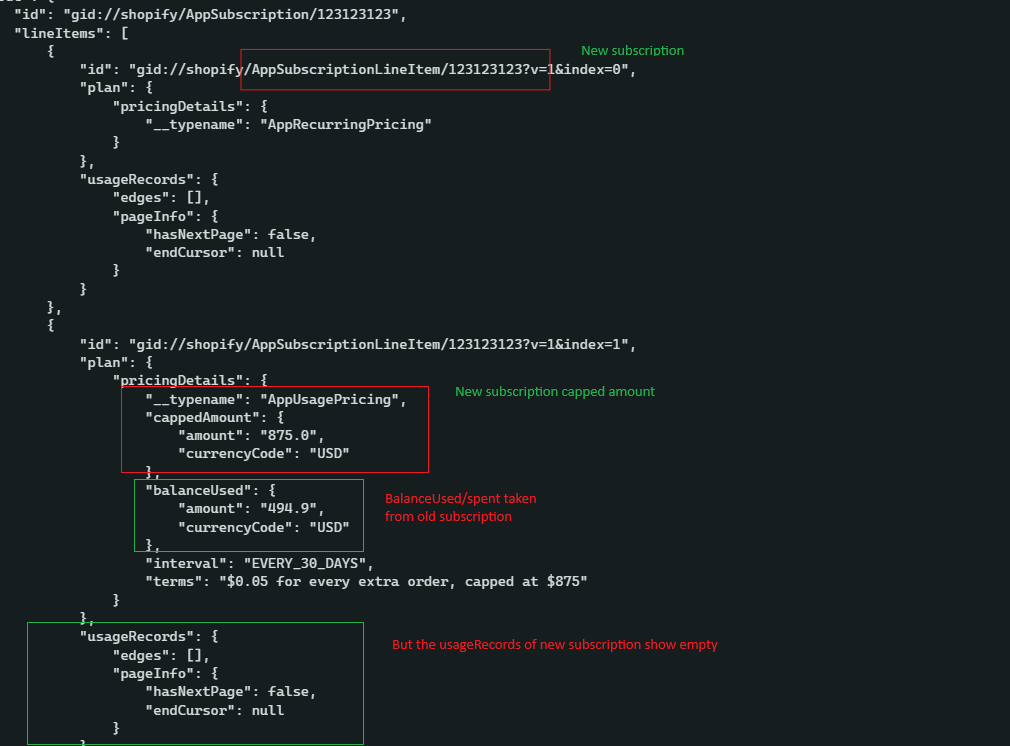Click the "usageRecords of new subscription show empty" note
The width and height of the screenshot is (1010, 746).
tap(554, 645)
